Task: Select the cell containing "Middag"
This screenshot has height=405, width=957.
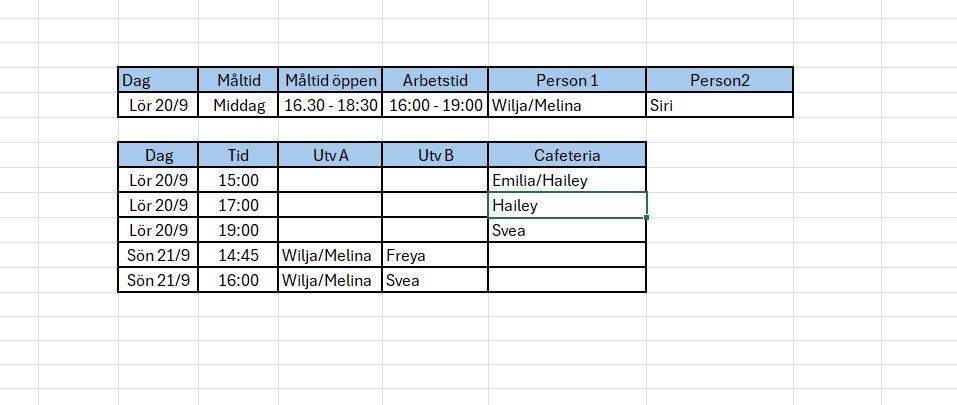Action: [239, 105]
